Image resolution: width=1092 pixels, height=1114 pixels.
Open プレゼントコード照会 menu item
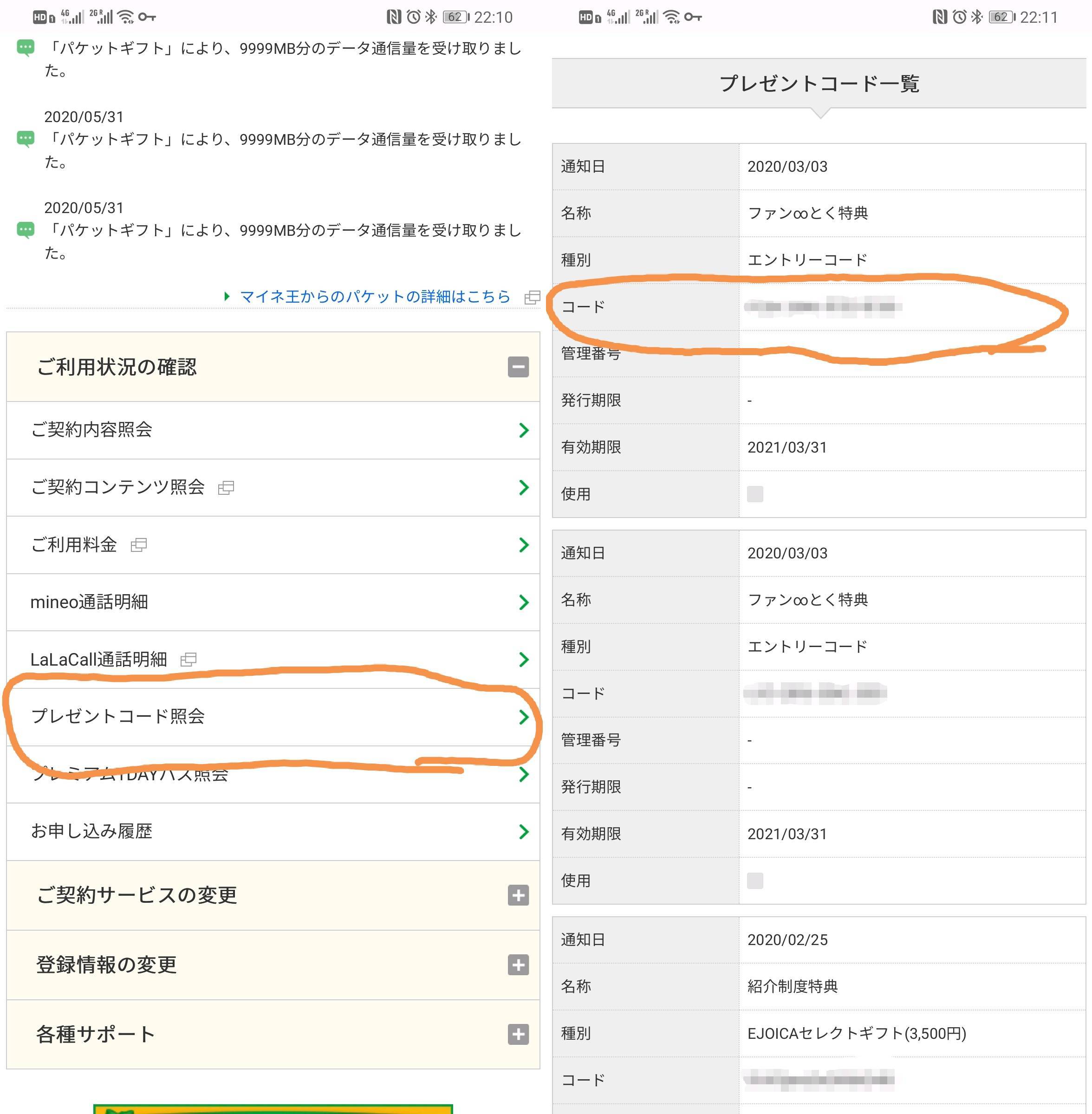coord(117,717)
